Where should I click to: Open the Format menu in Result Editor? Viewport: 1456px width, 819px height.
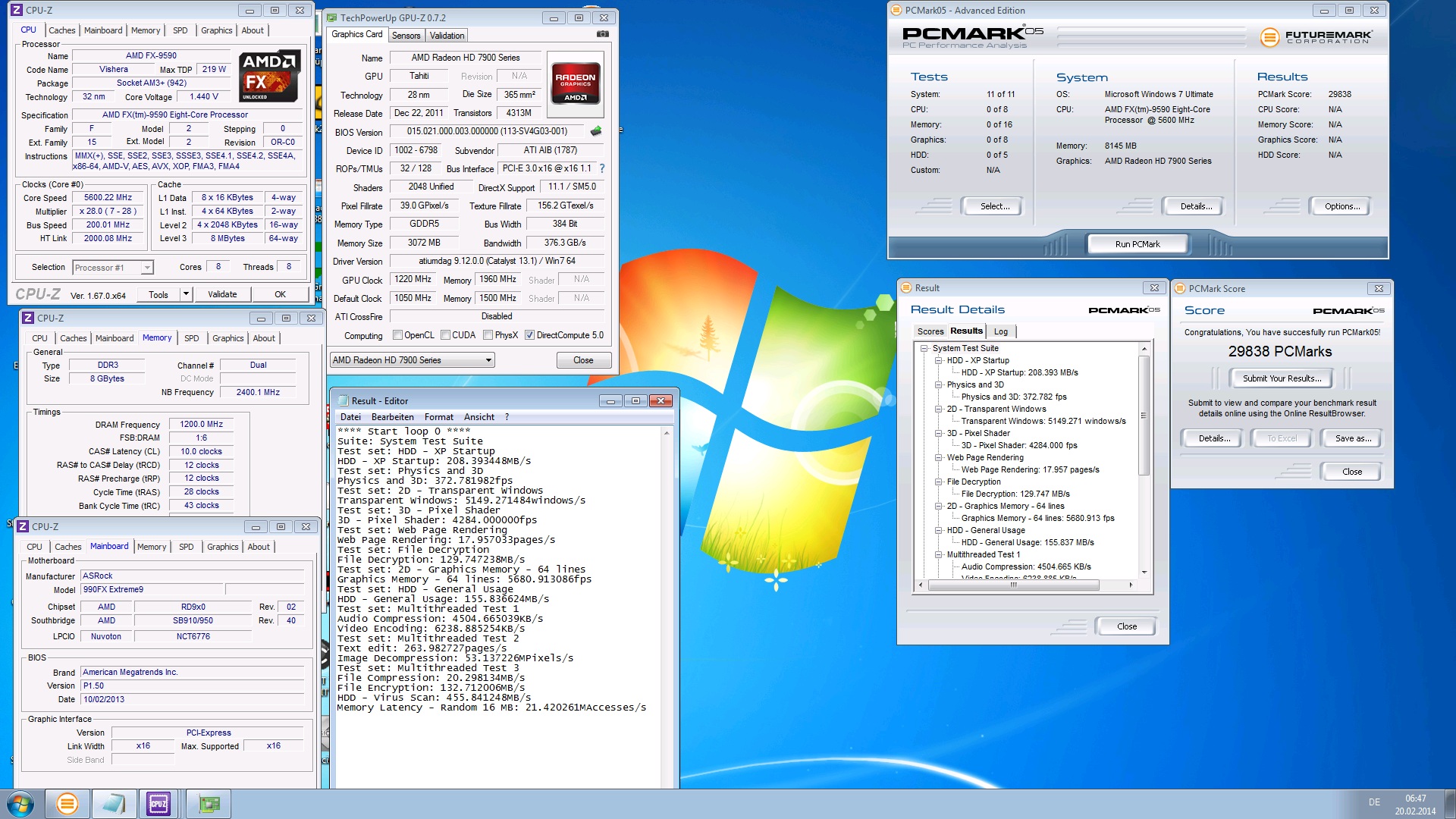pyautogui.click(x=439, y=417)
